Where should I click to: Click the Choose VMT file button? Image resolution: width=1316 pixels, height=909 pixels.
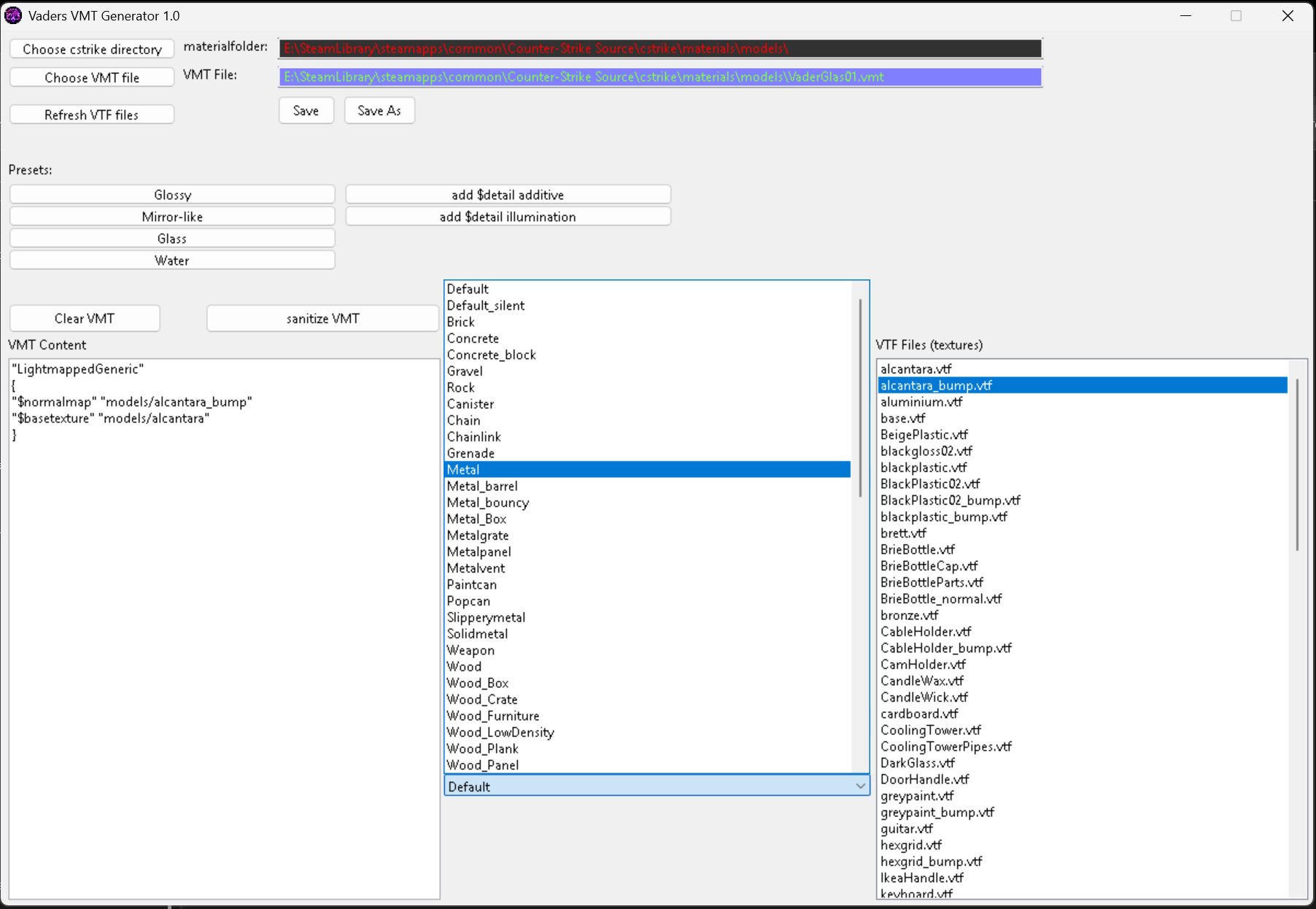92,77
